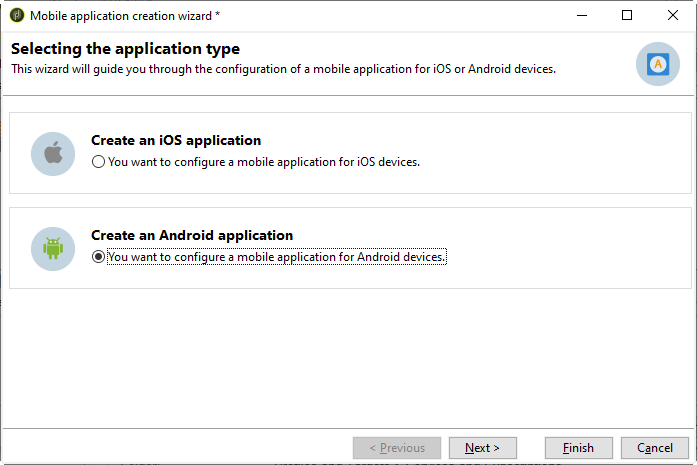
Task: Click the greyed-out Previous button
Action: 397,448
